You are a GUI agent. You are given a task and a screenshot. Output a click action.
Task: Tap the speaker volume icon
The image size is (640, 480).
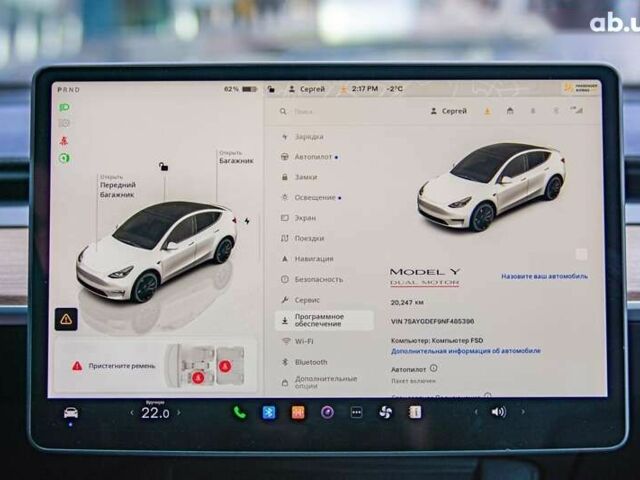tap(499, 412)
